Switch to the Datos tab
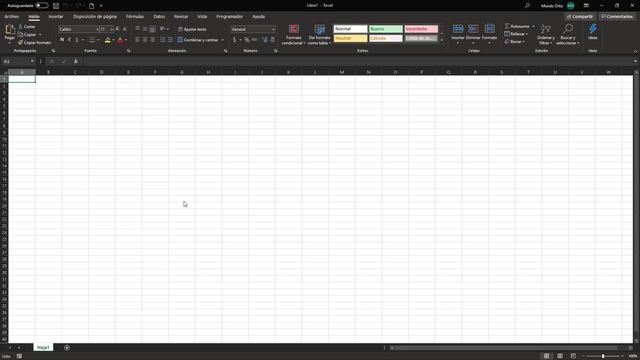This screenshot has width=640, height=360. tap(159, 17)
